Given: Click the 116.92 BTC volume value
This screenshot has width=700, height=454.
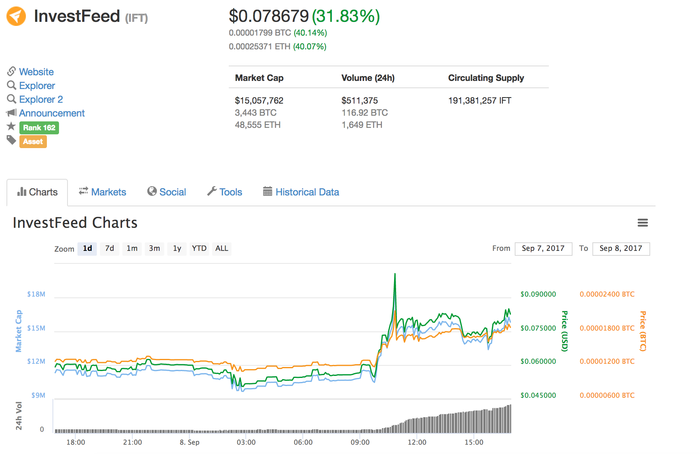Looking at the screenshot, I should (365, 113).
